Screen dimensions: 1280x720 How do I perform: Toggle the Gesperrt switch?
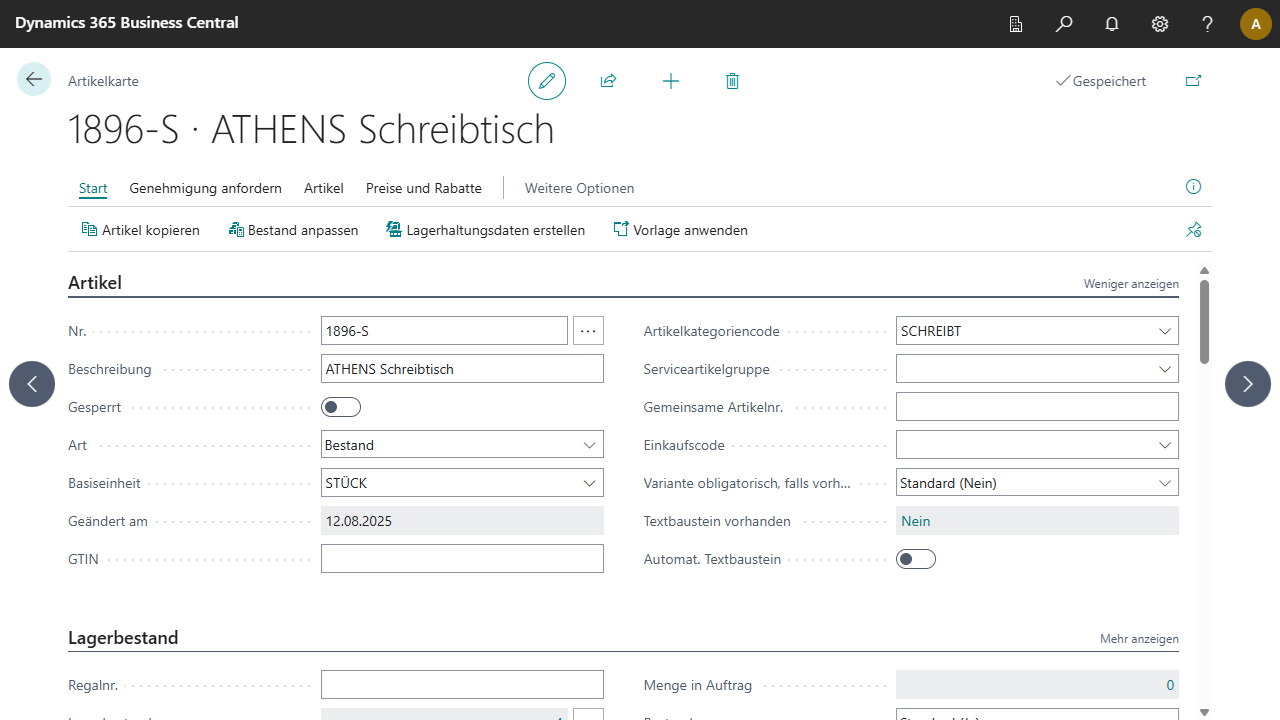click(341, 407)
